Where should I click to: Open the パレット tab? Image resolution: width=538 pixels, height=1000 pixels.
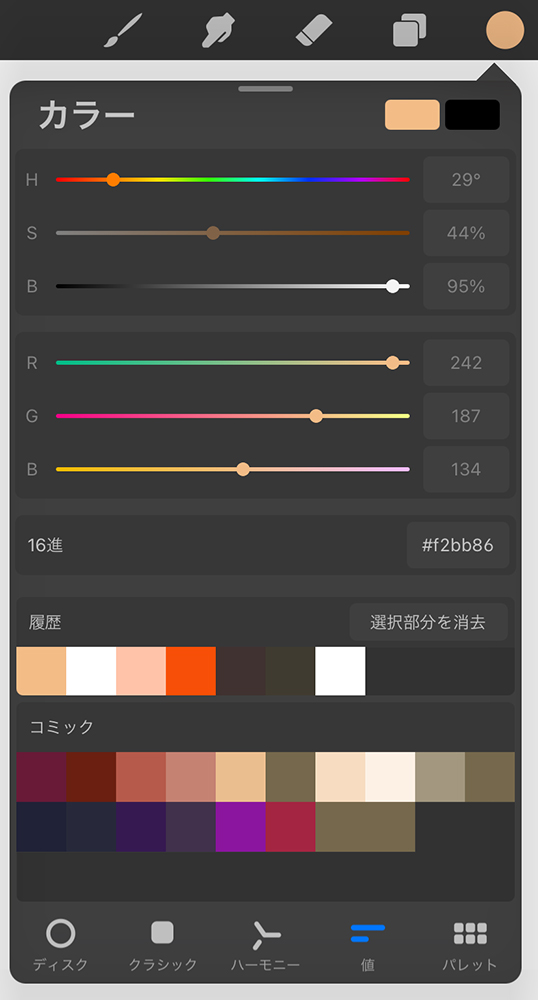[x=470, y=946]
